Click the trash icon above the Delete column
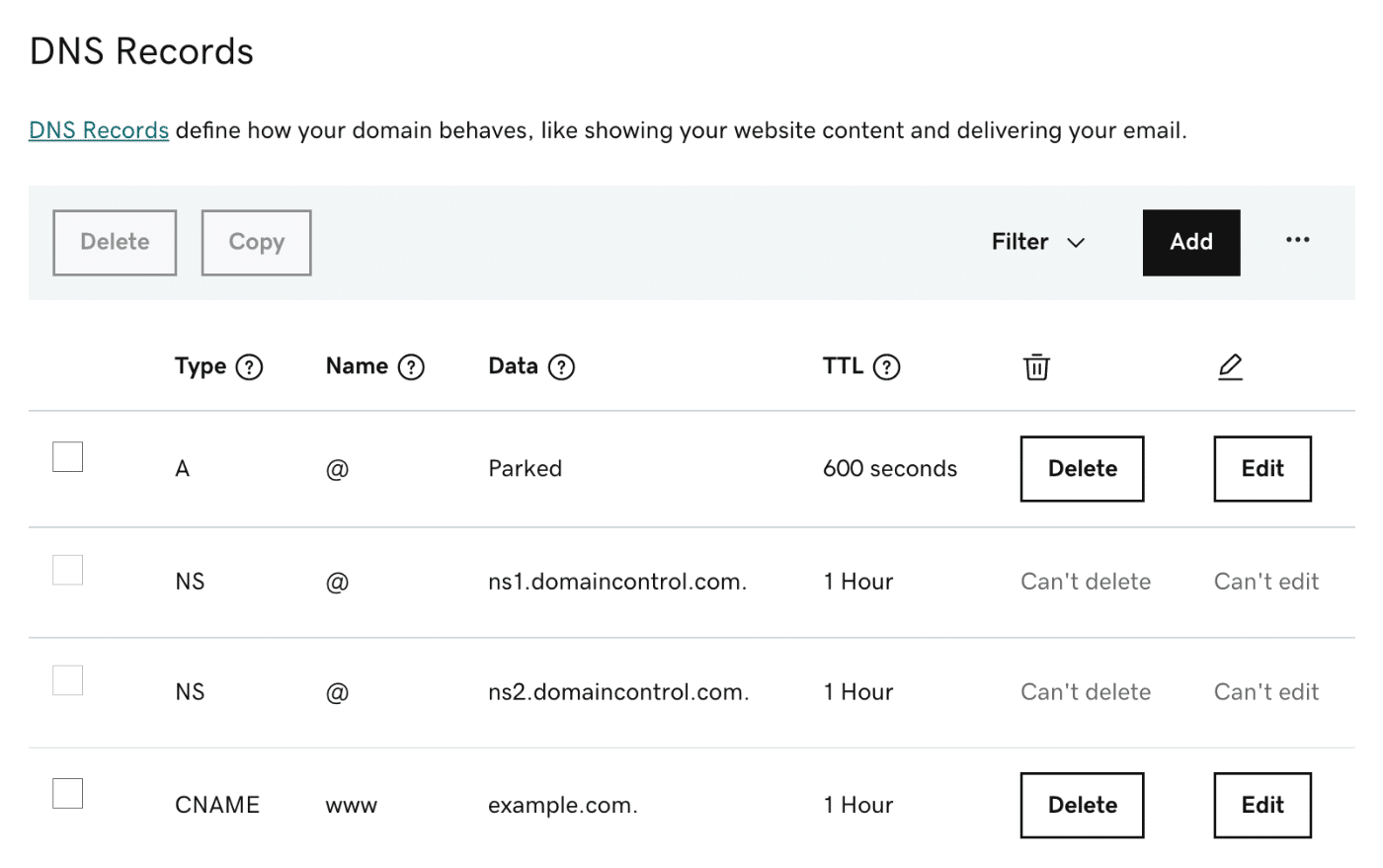1383x868 pixels. pyautogui.click(x=1036, y=366)
